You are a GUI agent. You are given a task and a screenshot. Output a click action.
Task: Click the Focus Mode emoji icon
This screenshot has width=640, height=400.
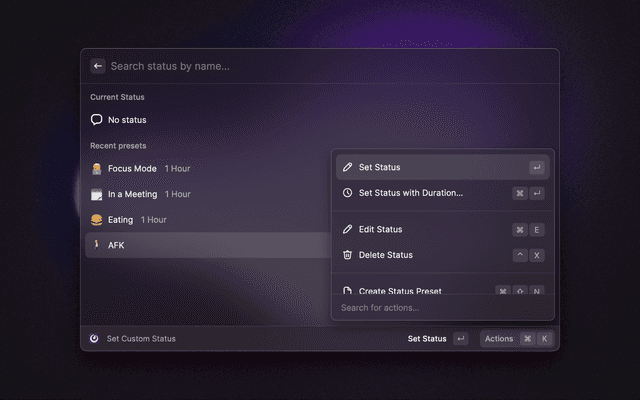click(x=97, y=169)
